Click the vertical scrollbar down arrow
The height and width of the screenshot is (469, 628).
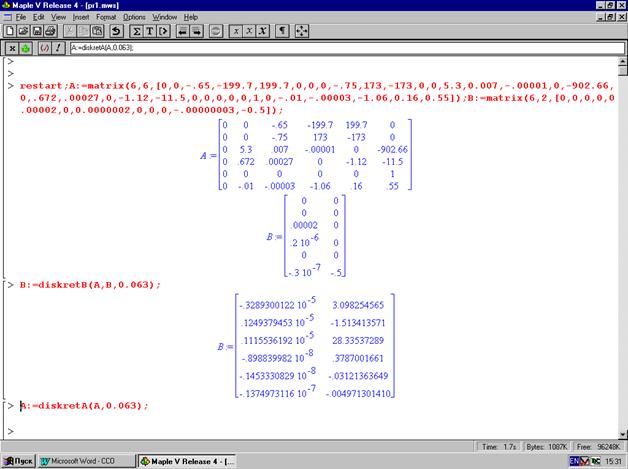point(623,435)
